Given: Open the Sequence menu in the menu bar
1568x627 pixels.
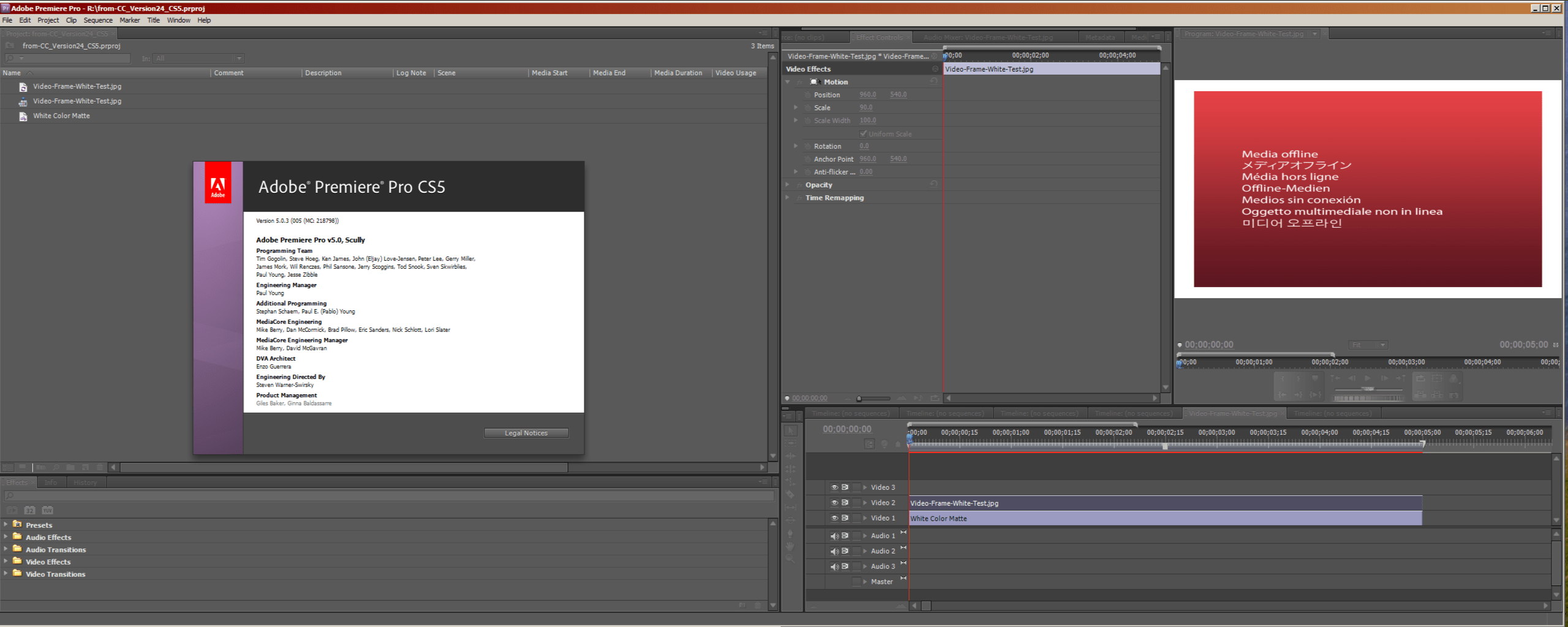Looking at the screenshot, I should [97, 20].
